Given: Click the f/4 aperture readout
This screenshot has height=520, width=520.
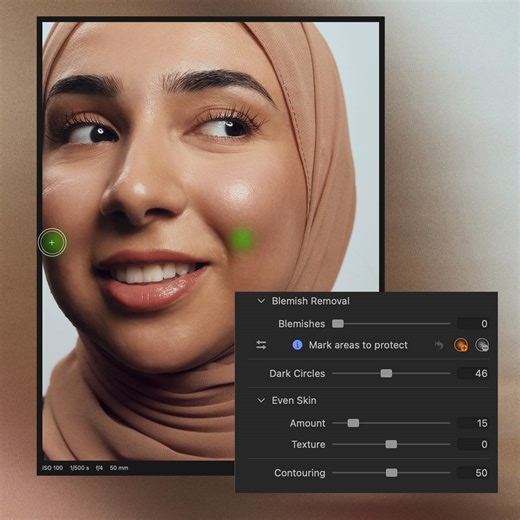Looking at the screenshot, I should (x=99, y=468).
